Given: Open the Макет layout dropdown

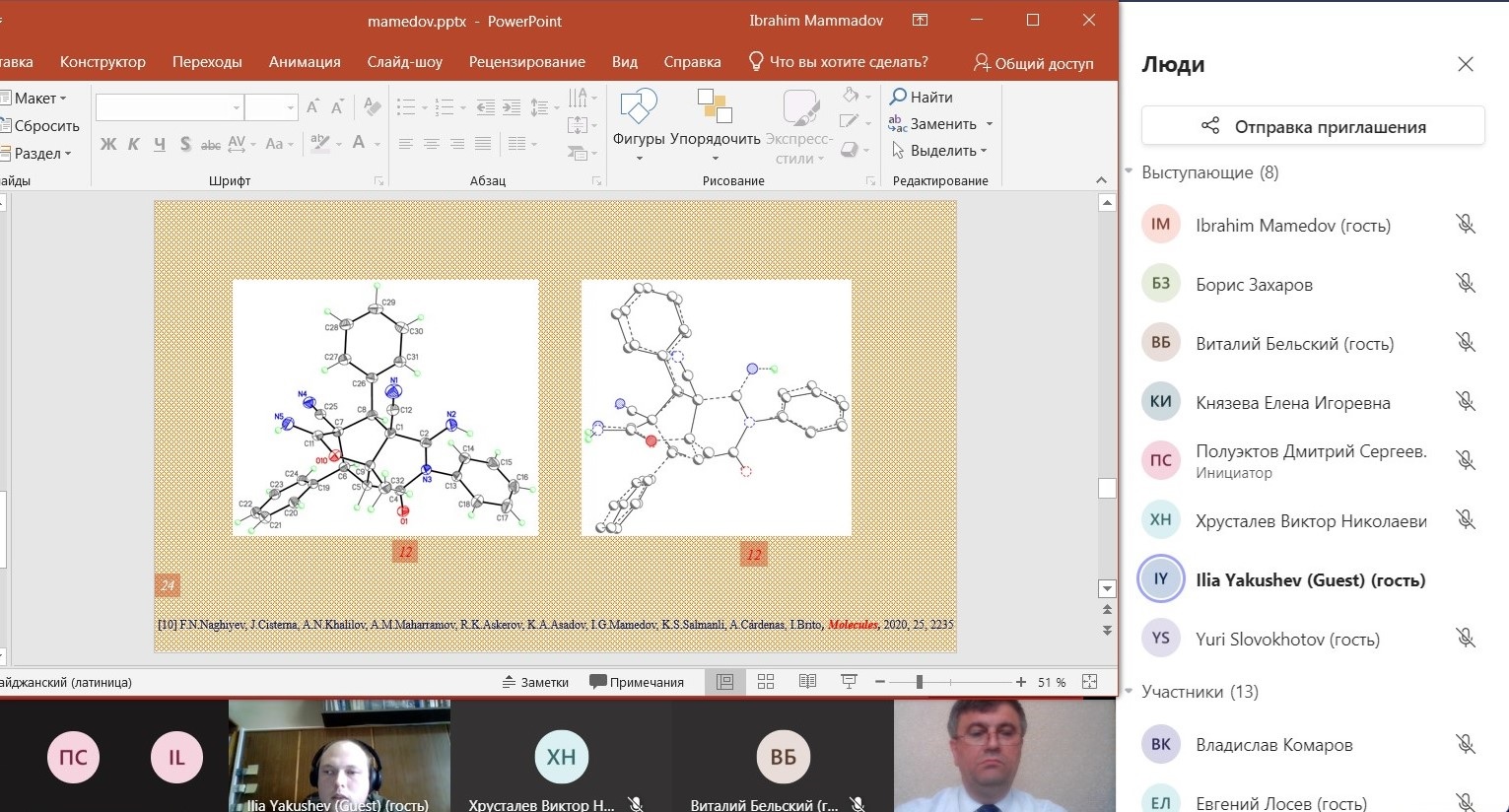Looking at the screenshot, I should click(35, 99).
